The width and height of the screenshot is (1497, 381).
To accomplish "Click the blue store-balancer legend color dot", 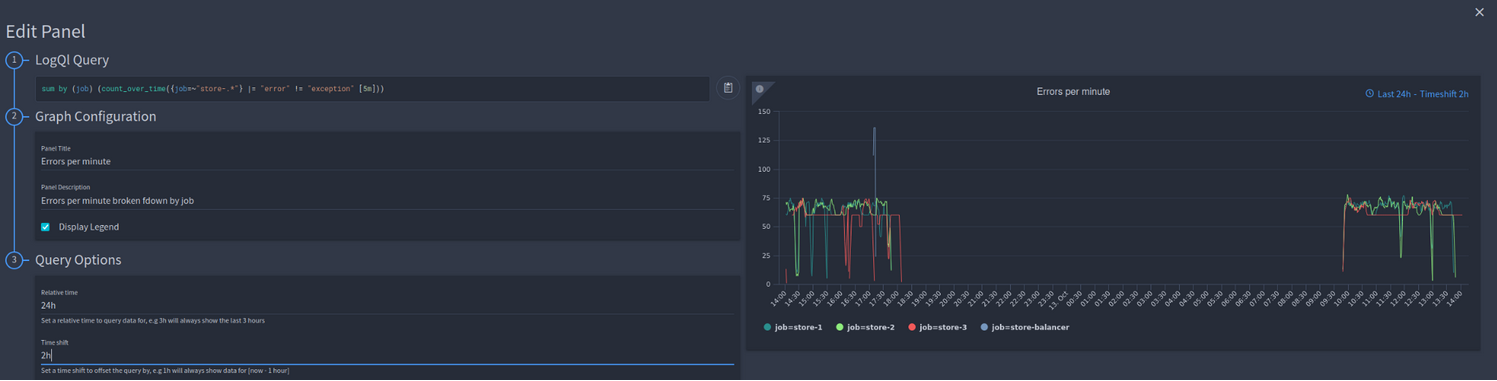I will coord(984,327).
